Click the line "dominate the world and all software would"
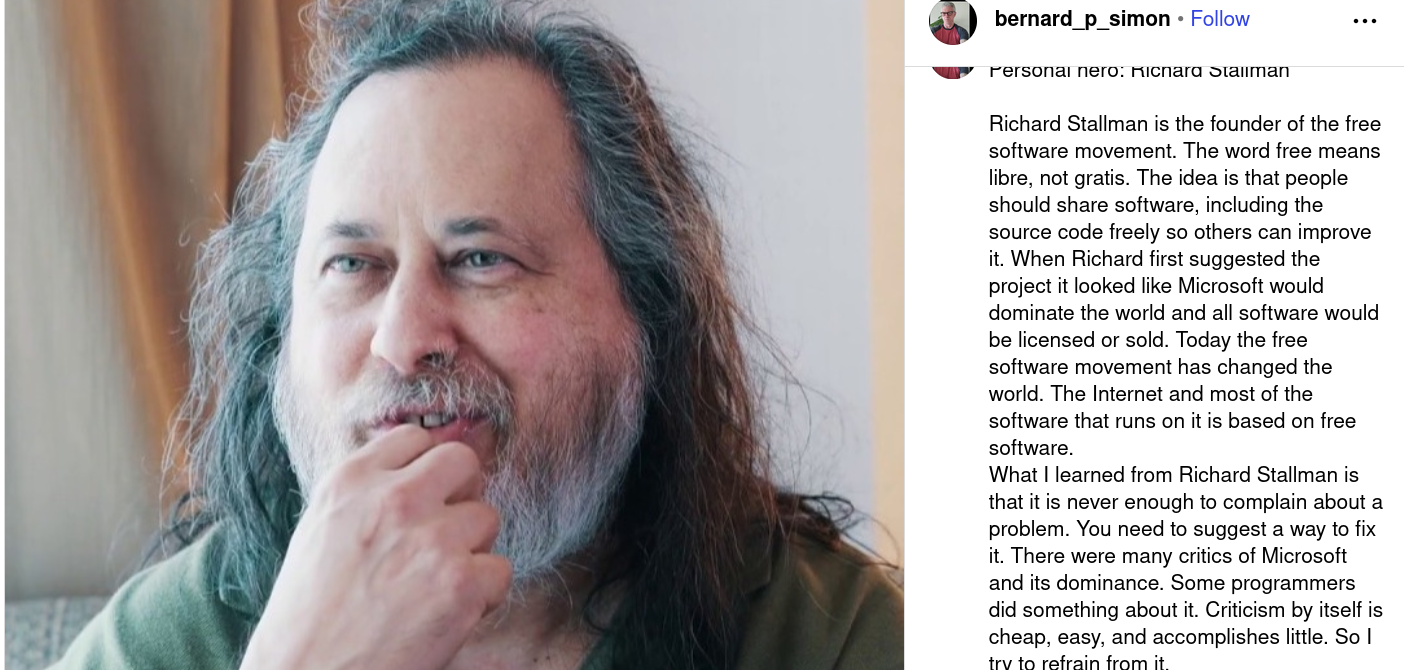The width and height of the screenshot is (1404, 670). (1183, 313)
